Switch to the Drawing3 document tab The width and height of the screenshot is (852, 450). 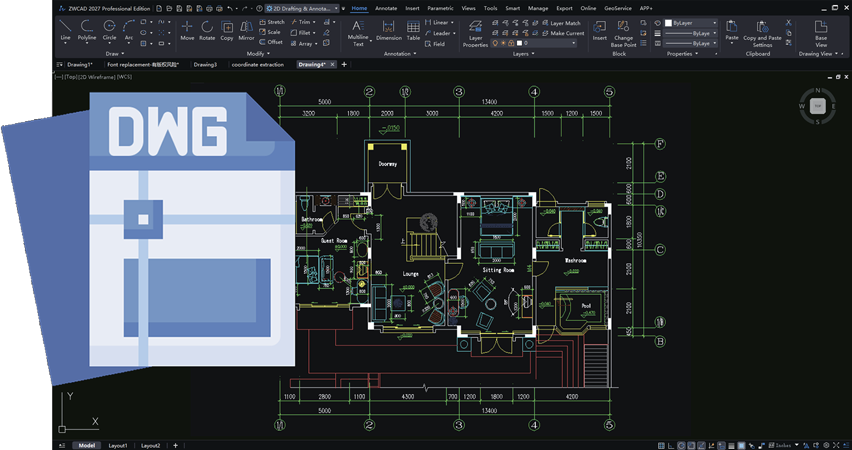205,64
